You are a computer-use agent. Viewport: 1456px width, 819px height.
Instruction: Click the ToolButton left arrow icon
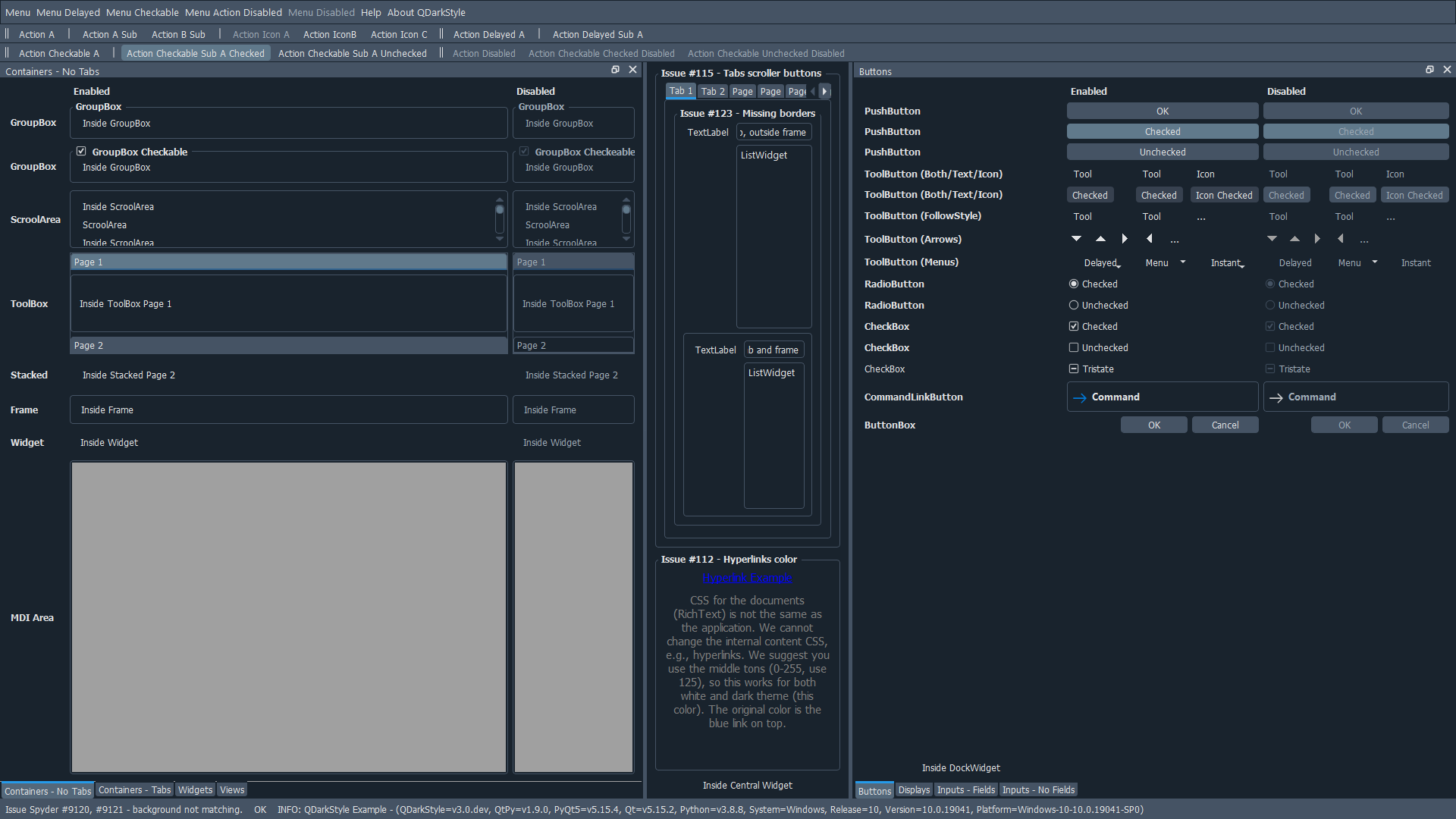1148,239
